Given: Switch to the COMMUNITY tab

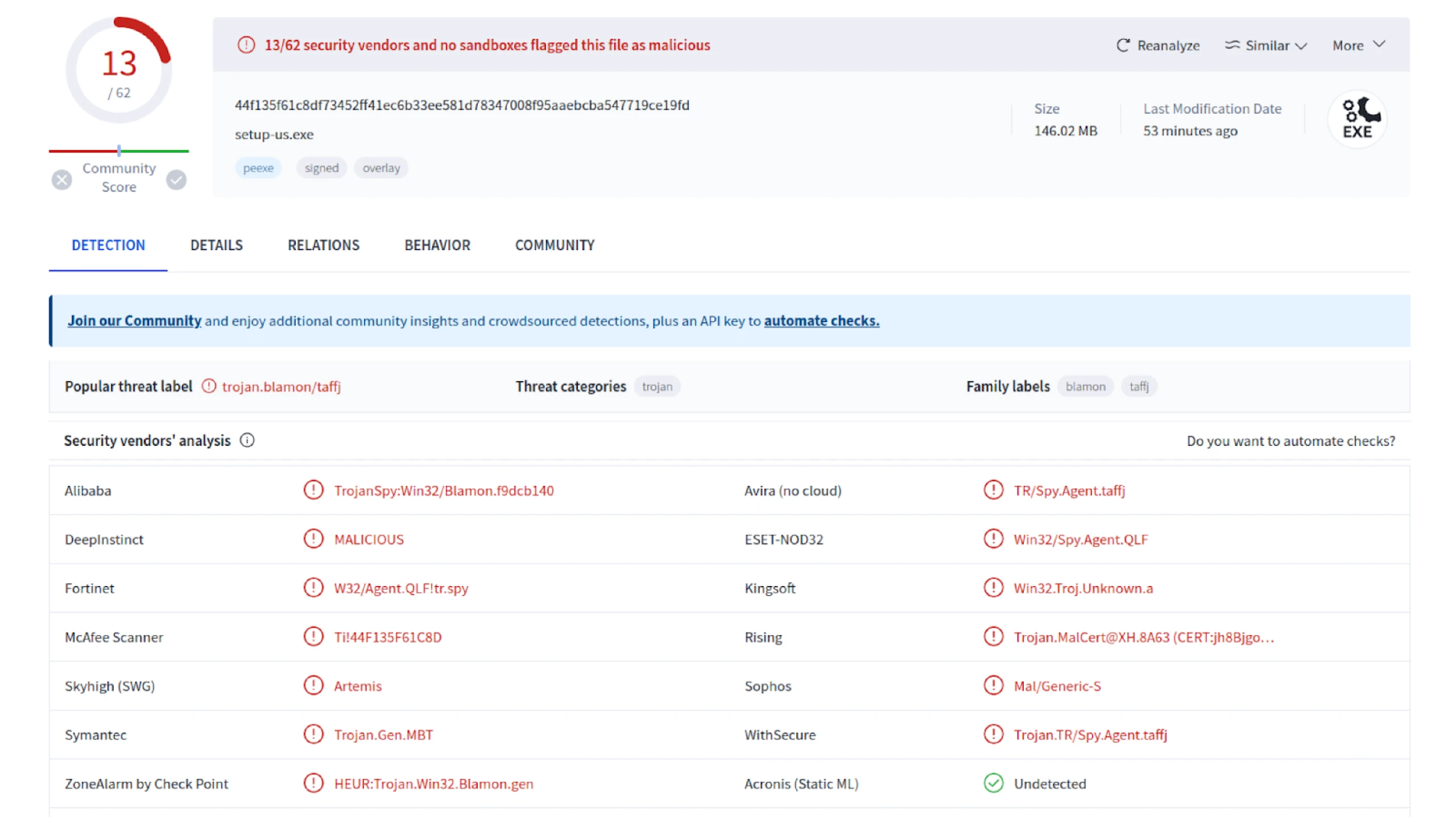Looking at the screenshot, I should [x=555, y=245].
